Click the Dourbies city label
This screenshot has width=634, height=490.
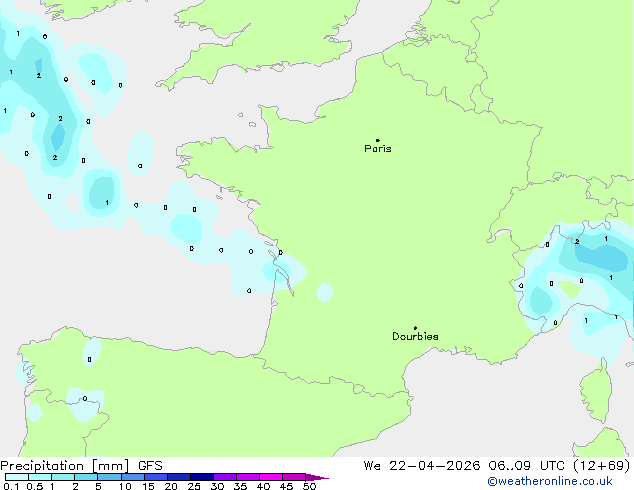pyautogui.click(x=415, y=336)
